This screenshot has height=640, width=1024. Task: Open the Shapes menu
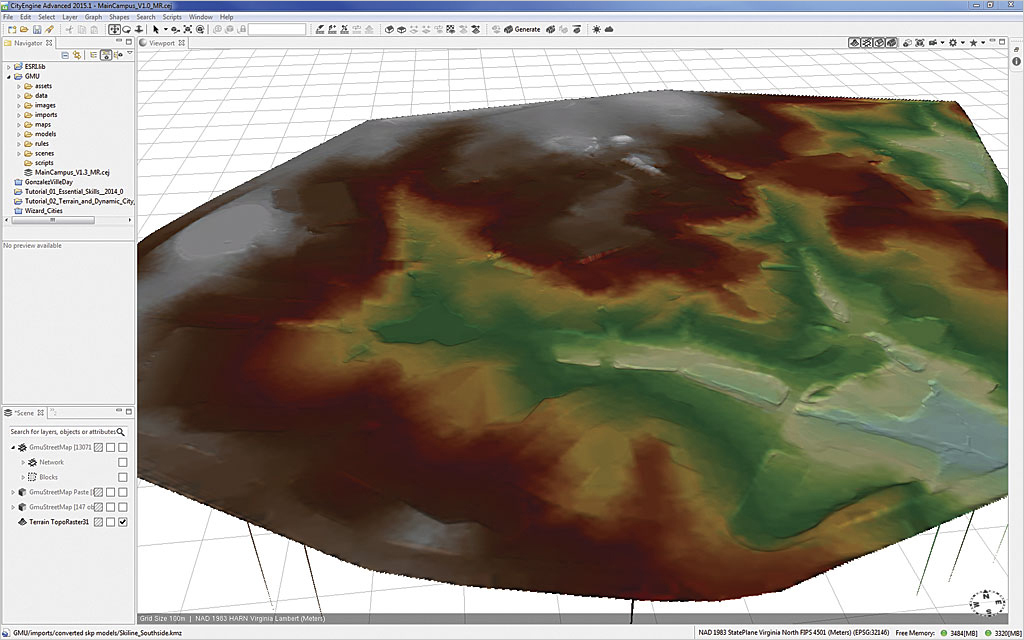119,17
